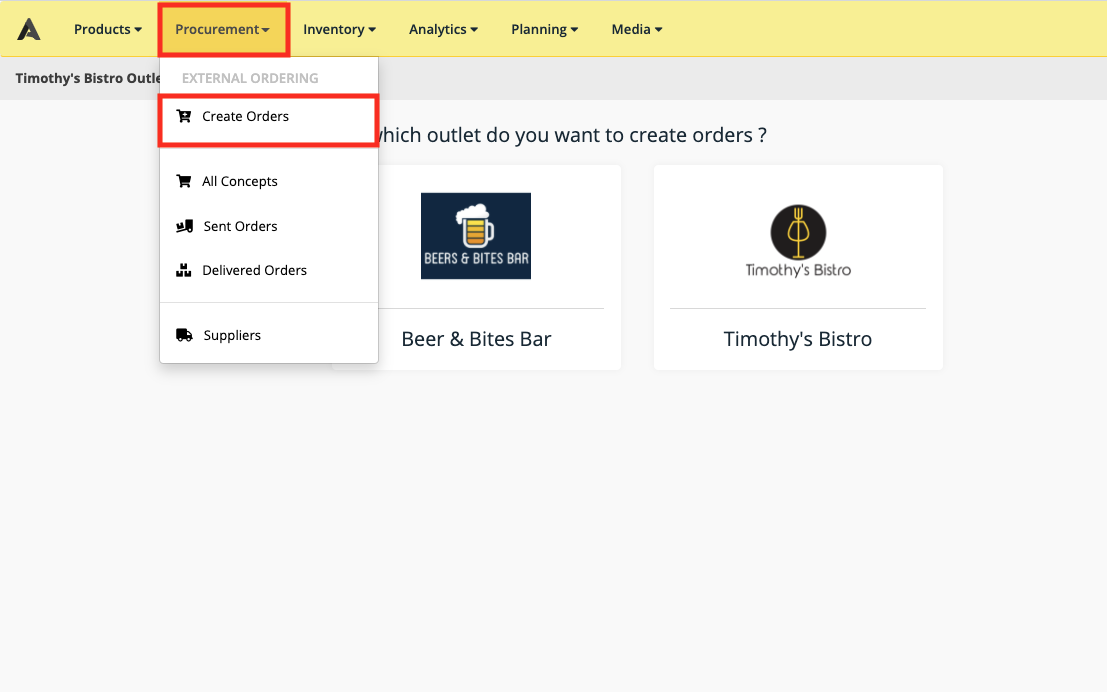Click the cart icon beside All Concepts
The height and width of the screenshot is (692, 1107).
(x=183, y=181)
